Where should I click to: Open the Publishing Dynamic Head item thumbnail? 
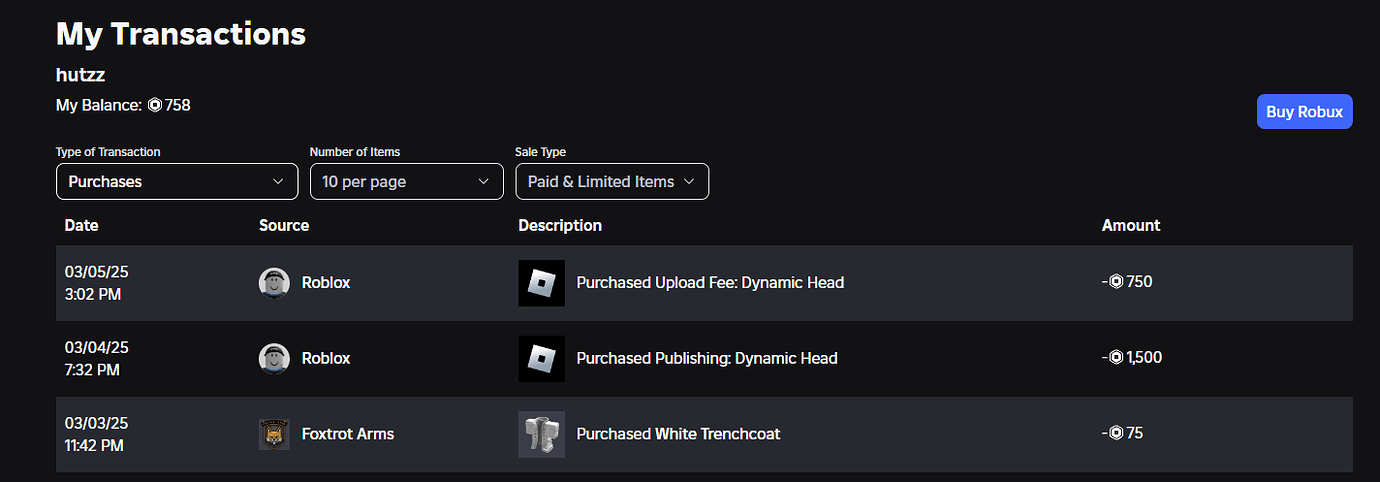click(541, 358)
